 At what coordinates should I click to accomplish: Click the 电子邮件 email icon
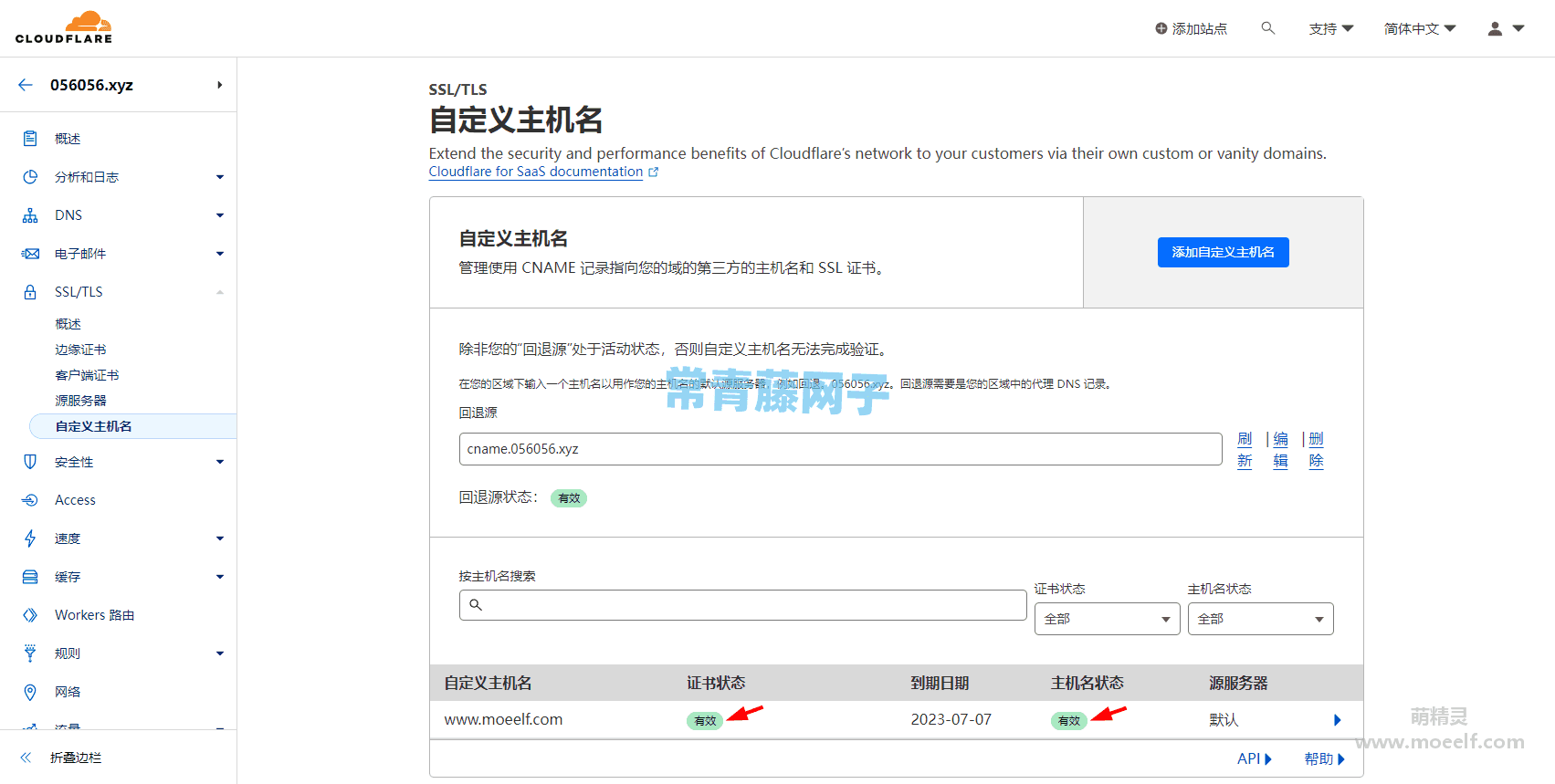click(x=30, y=254)
